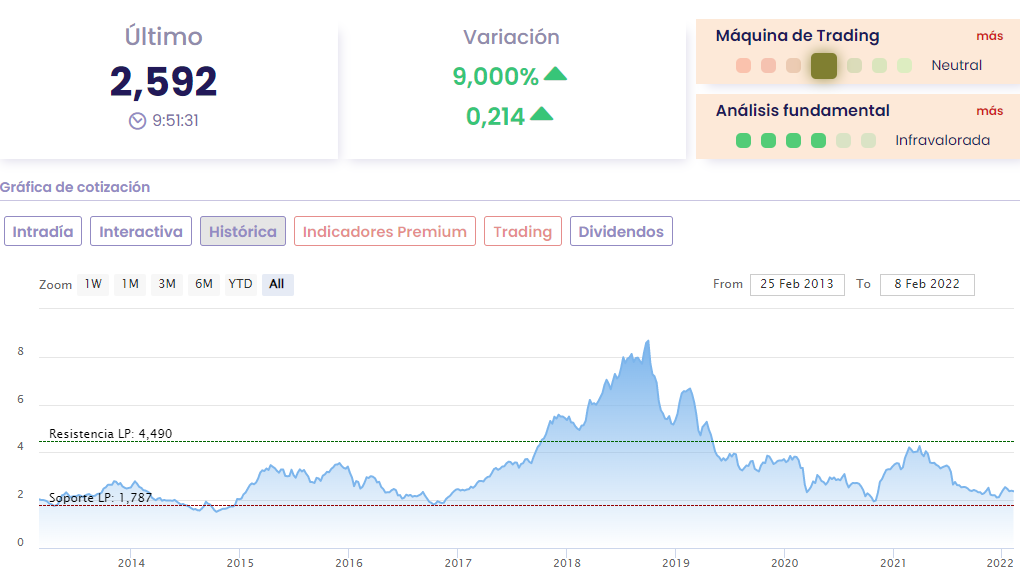Open the 'más' link for Análisis fundamental

pyautogui.click(x=989, y=111)
